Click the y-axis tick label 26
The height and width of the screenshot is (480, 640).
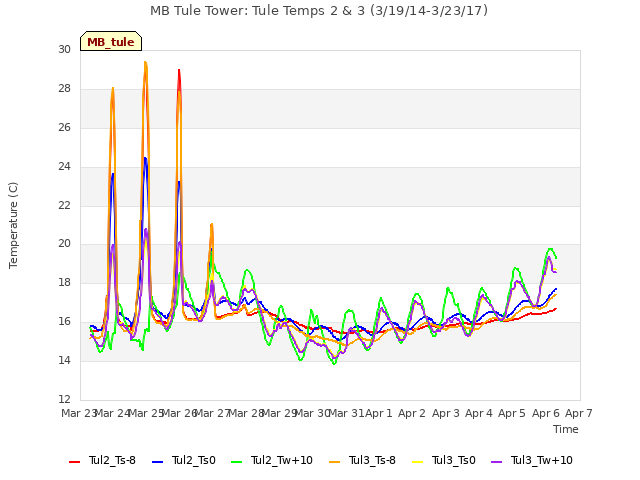click(64, 127)
